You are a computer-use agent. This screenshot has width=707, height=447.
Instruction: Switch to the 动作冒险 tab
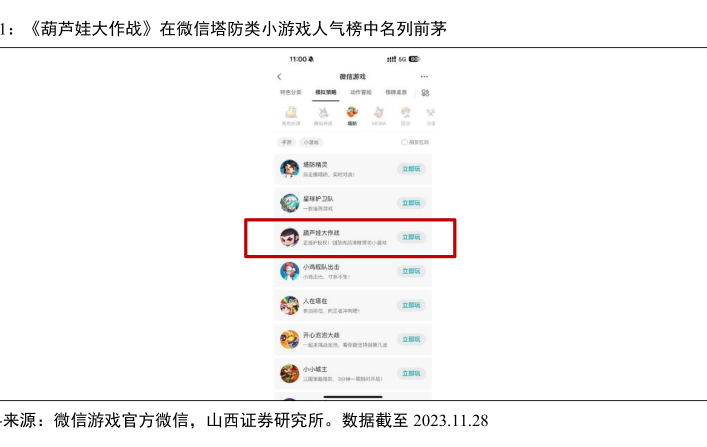(361, 92)
